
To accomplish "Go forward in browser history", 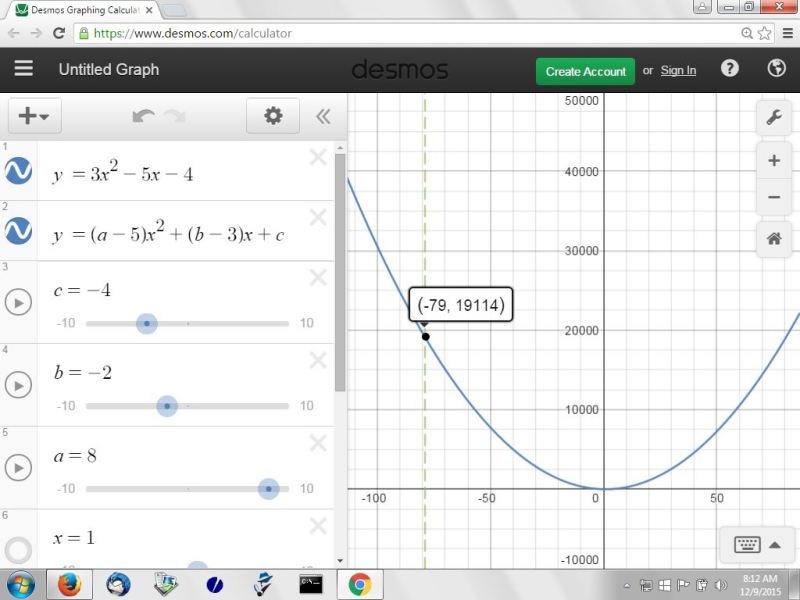I will [x=36, y=33].
